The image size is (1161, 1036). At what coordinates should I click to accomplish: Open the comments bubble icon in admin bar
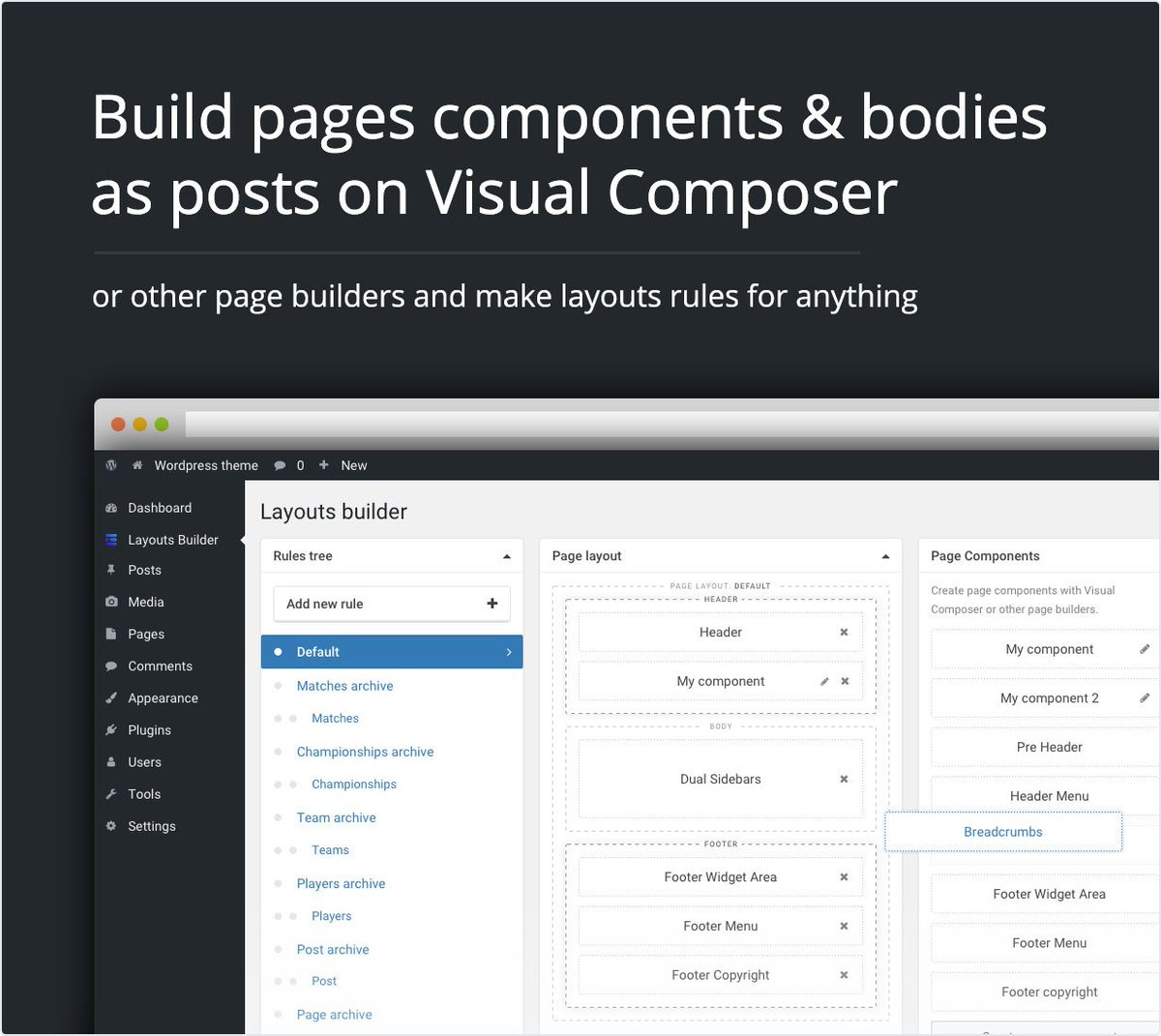[280, 465]
